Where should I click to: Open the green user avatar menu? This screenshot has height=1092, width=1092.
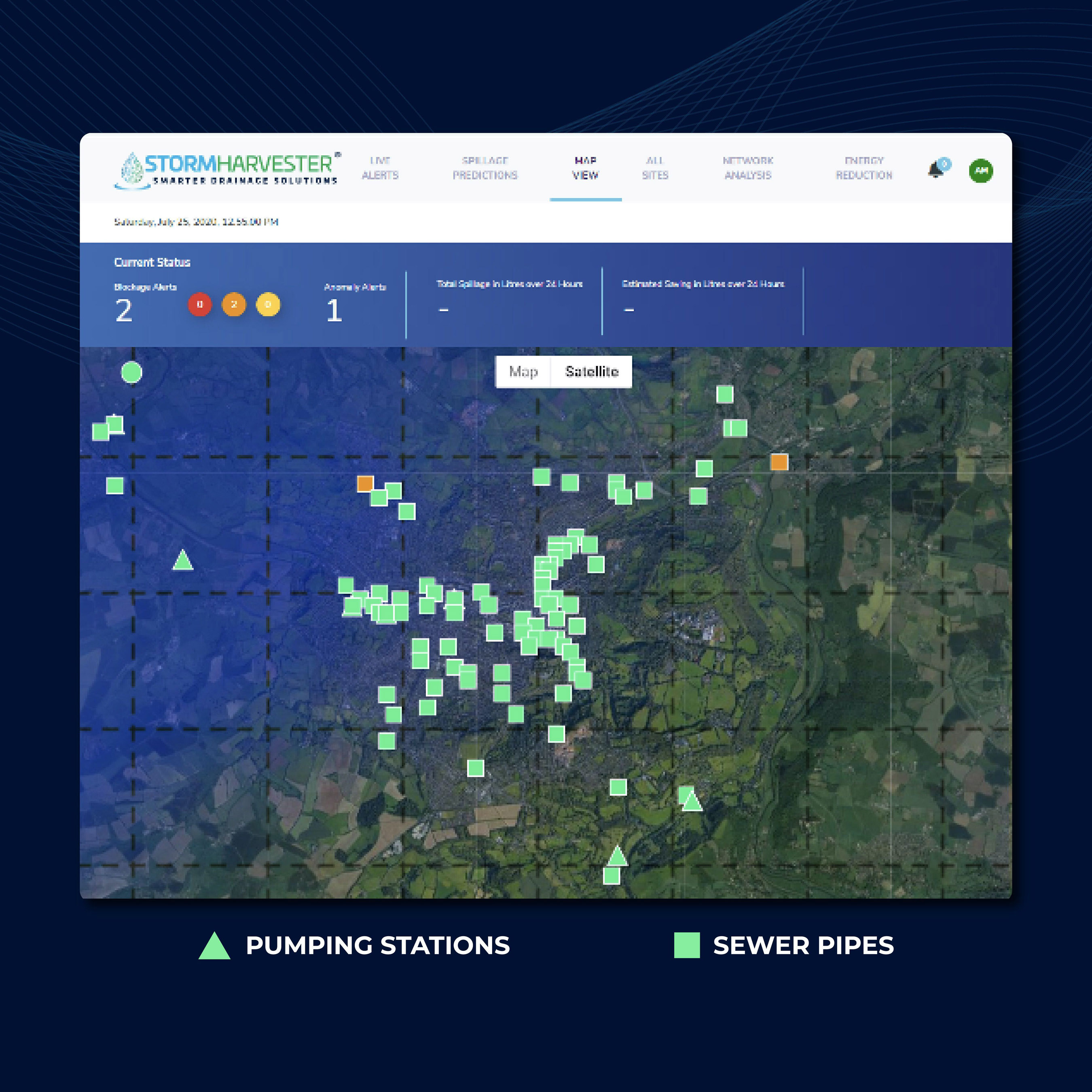pos(981,171)
